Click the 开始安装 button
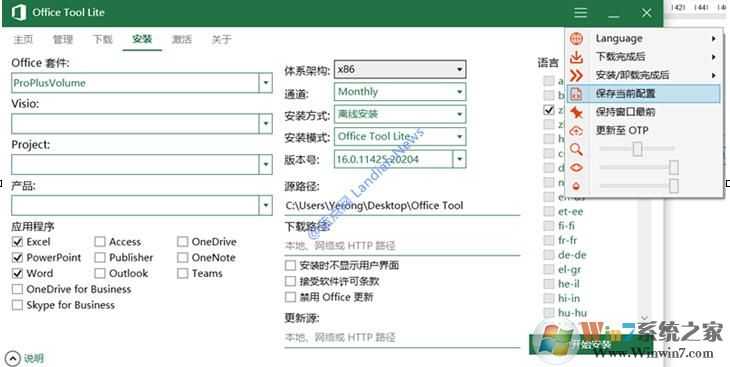 (591, 345)
